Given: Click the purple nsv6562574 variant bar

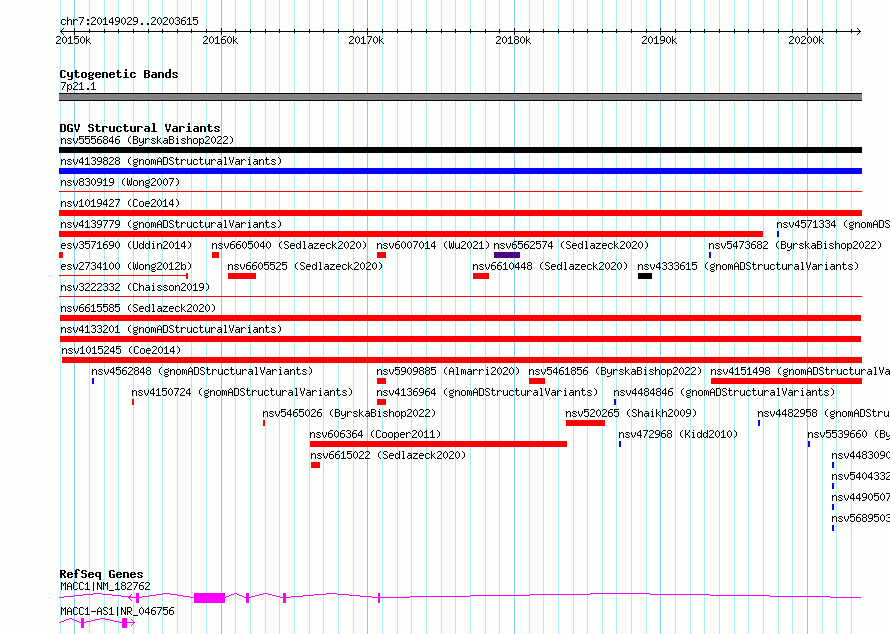Looking at the screenshot, I should click(507, 255).
